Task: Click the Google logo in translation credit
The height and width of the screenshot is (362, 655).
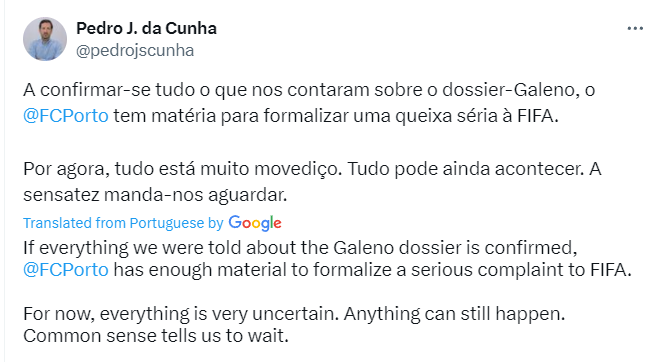Action: click(x=255, y=223)
